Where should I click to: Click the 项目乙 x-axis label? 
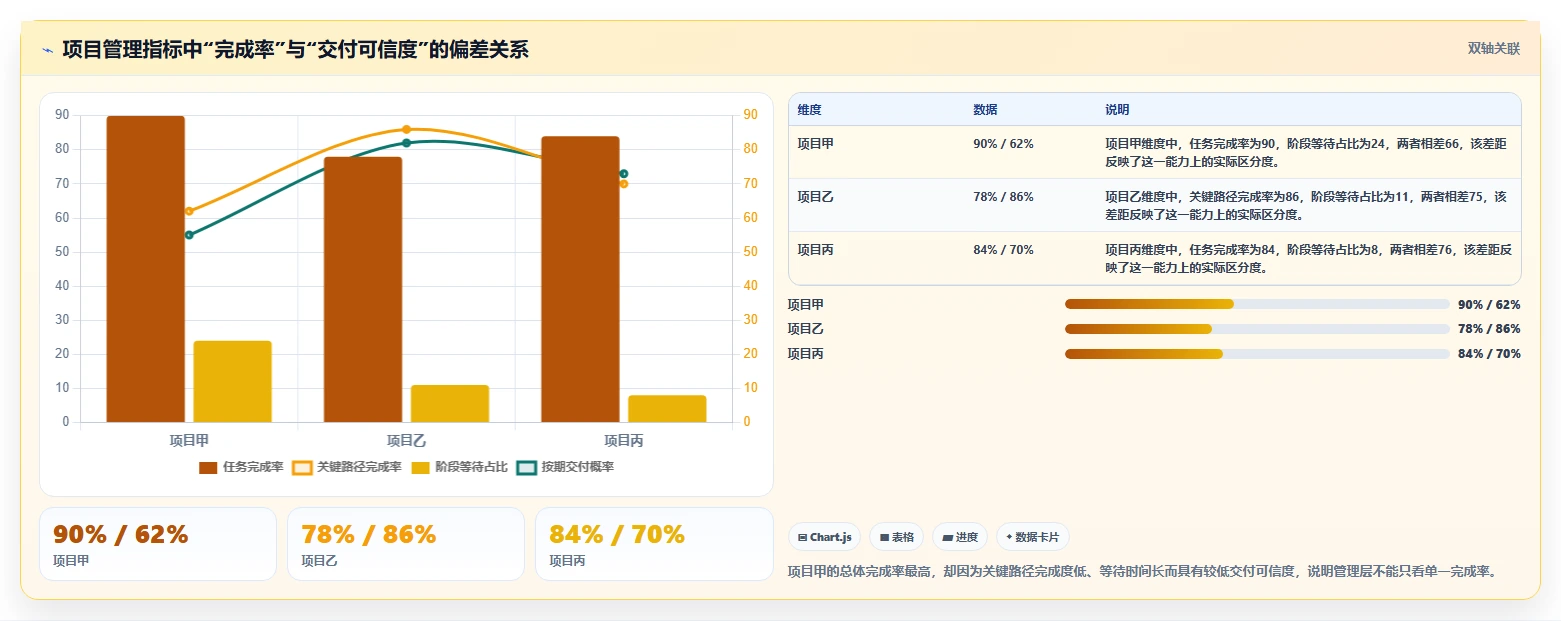tap(406, 440)
